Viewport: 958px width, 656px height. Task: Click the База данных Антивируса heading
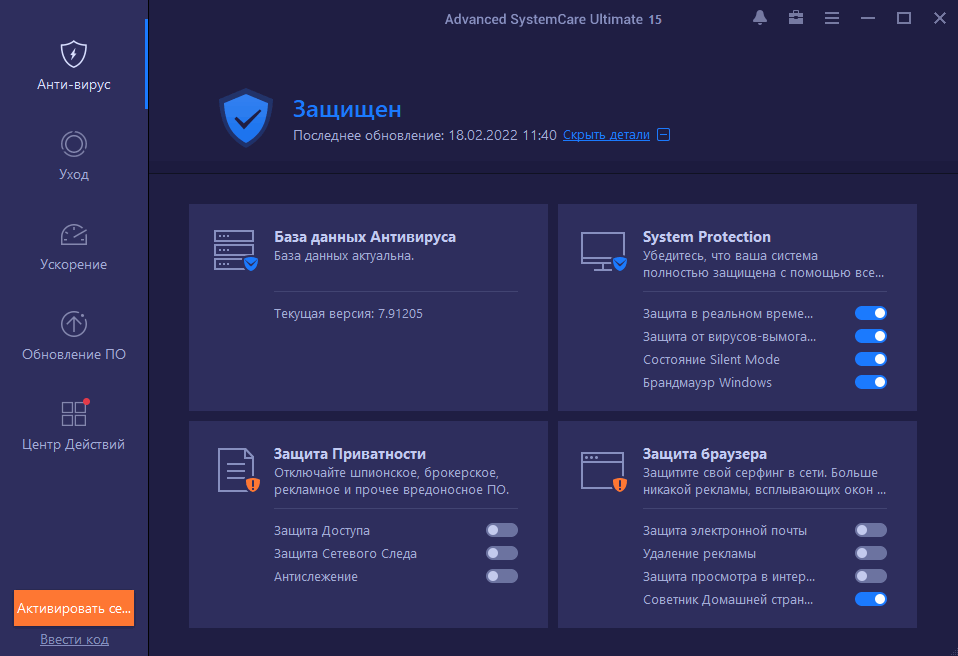pyautogui.click(x=365, y=237)
